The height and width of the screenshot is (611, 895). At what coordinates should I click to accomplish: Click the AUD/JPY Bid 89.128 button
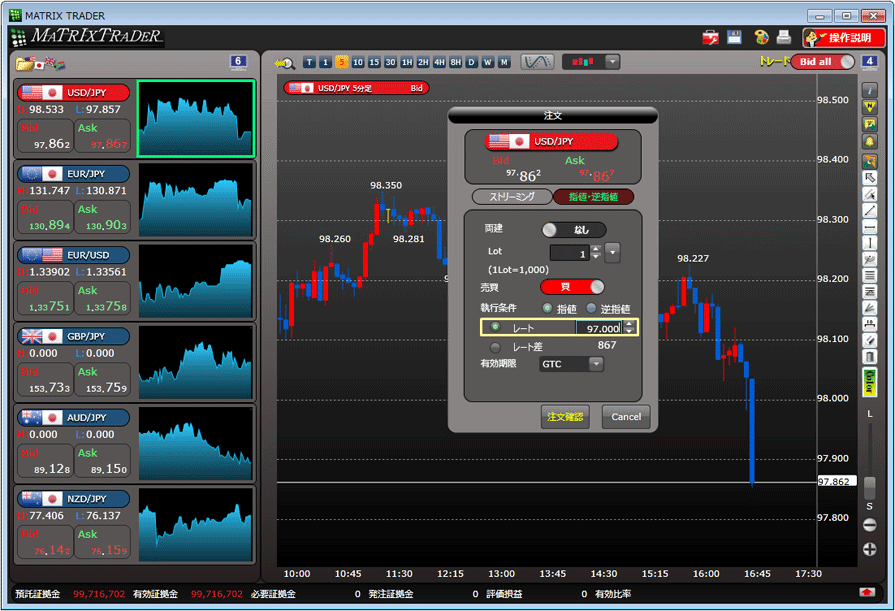[x=45, y=461]
